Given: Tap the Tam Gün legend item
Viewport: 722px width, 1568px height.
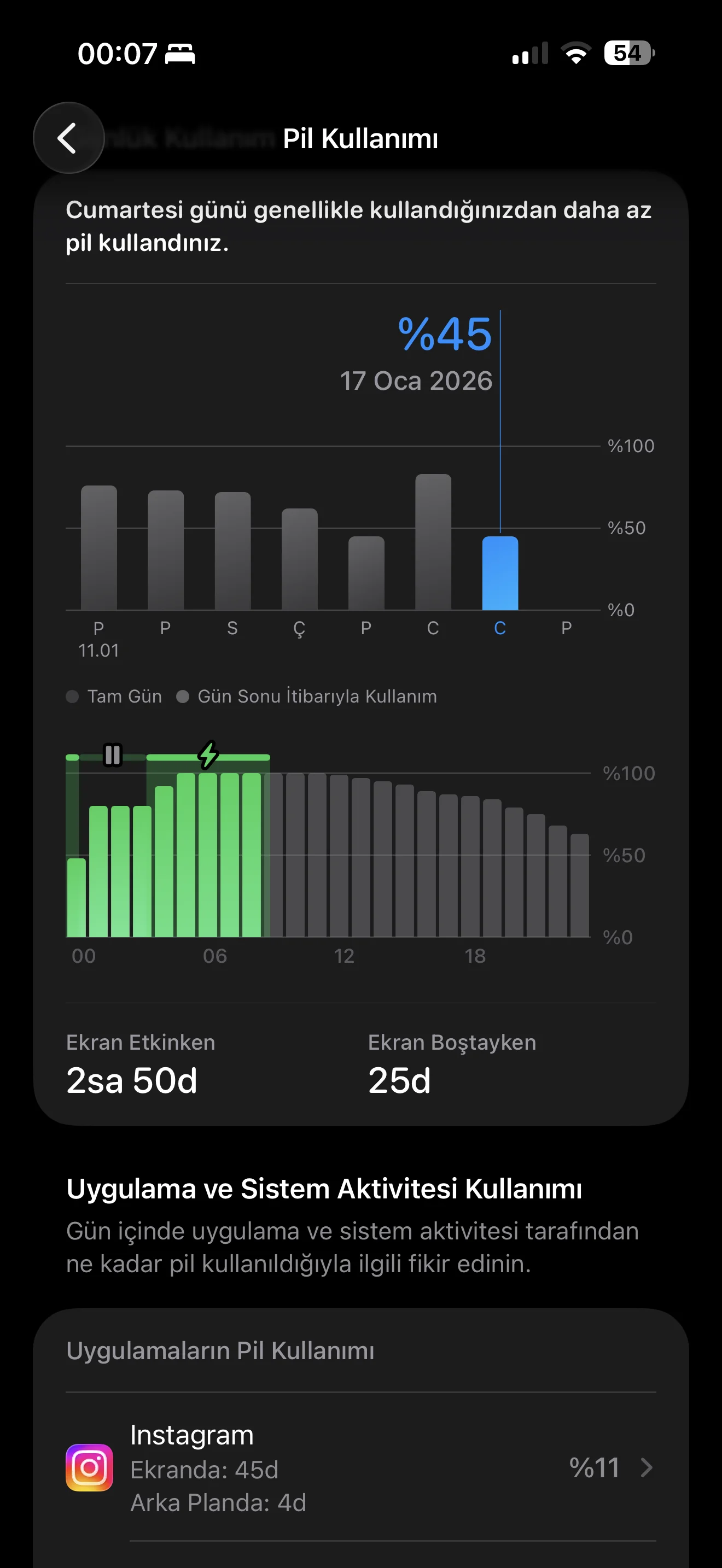Looking at the screenshot, I should click(x=114, y=697).
